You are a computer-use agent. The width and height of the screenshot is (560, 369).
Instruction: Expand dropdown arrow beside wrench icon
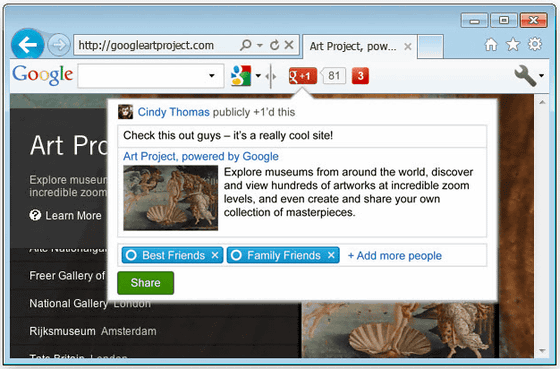pos(541,76)
